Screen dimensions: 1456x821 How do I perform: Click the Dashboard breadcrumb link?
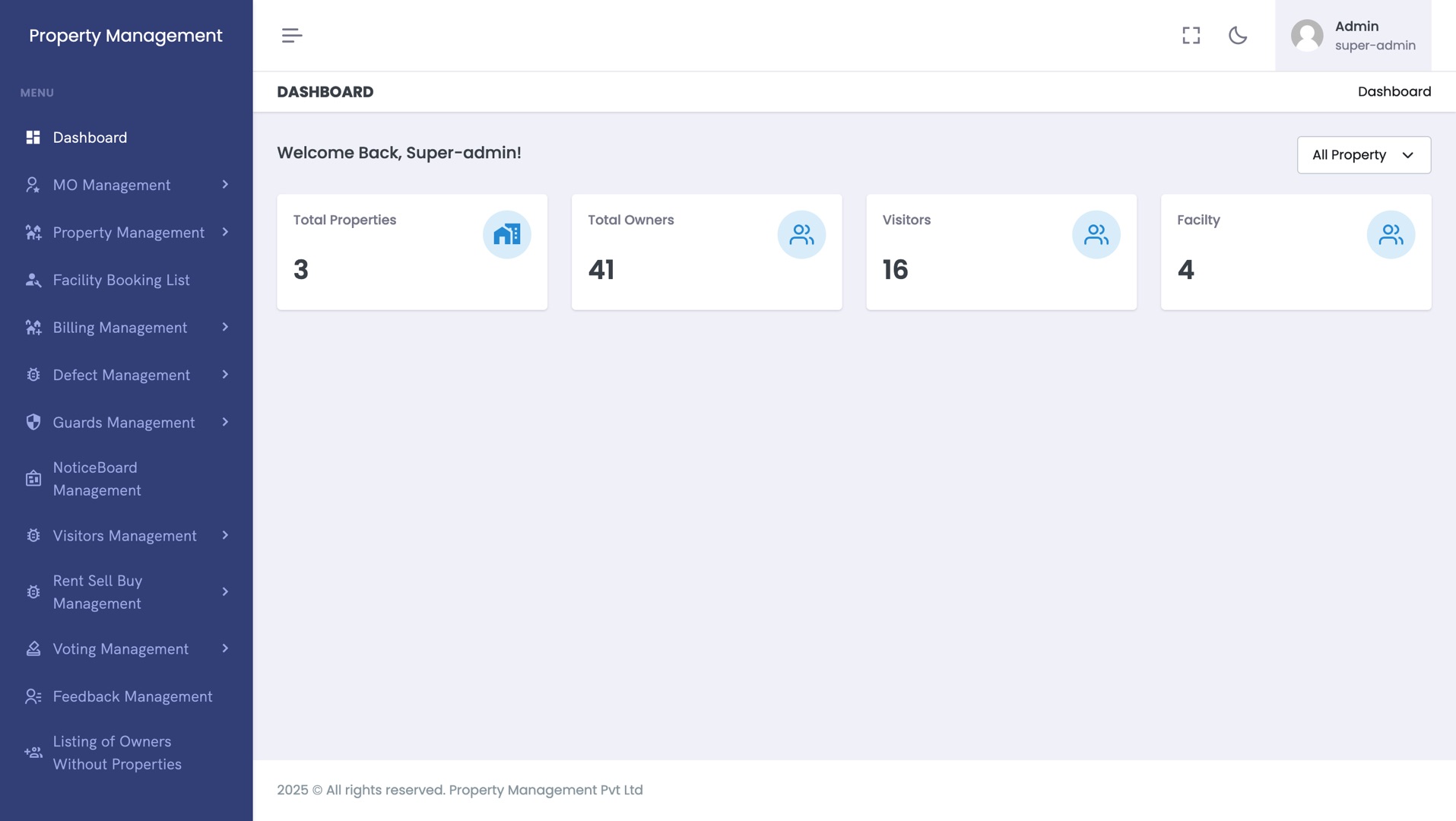(x=1394, y=92)
